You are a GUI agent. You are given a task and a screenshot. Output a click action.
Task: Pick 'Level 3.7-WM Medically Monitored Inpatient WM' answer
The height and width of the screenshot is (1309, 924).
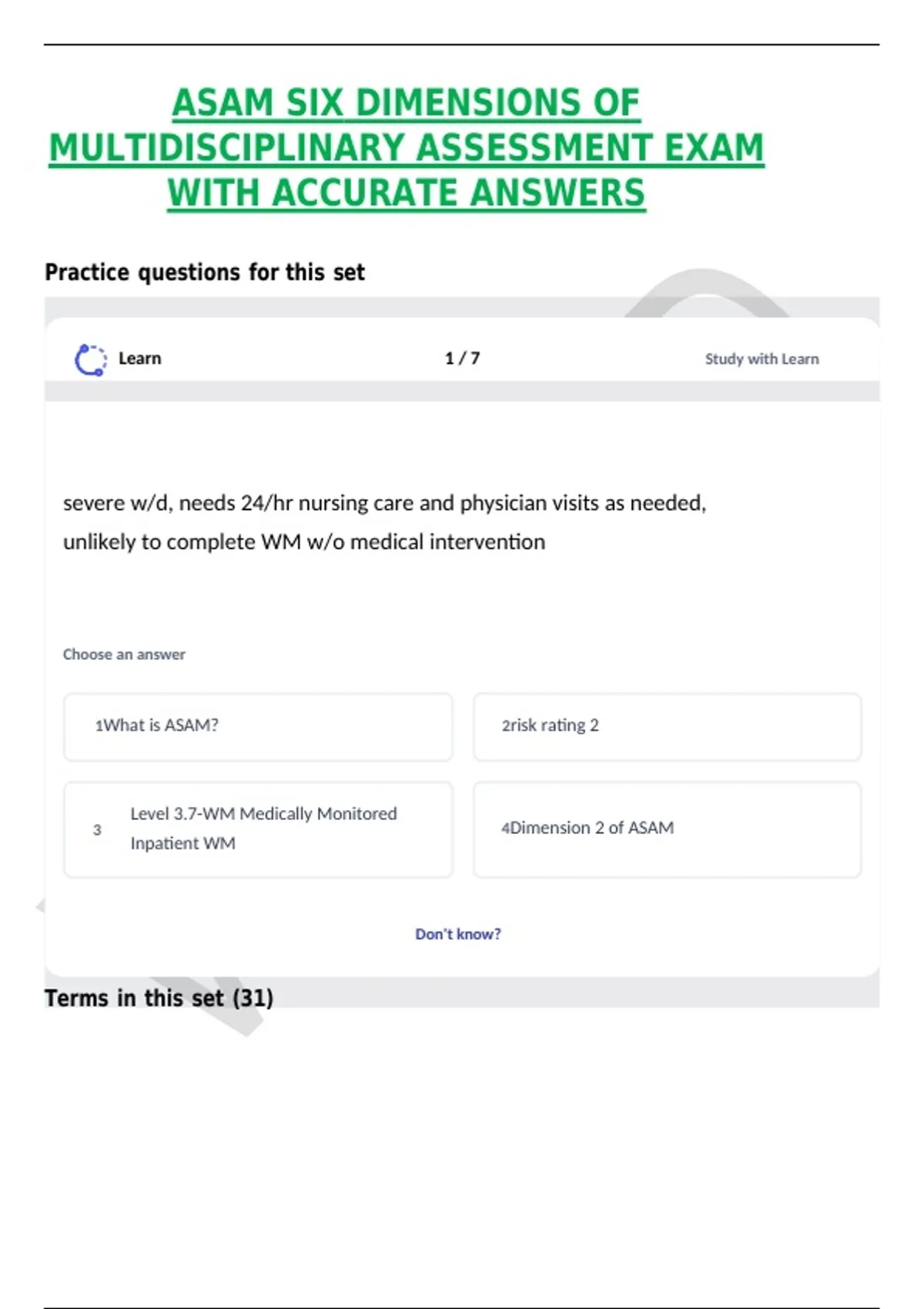point(258,829)
